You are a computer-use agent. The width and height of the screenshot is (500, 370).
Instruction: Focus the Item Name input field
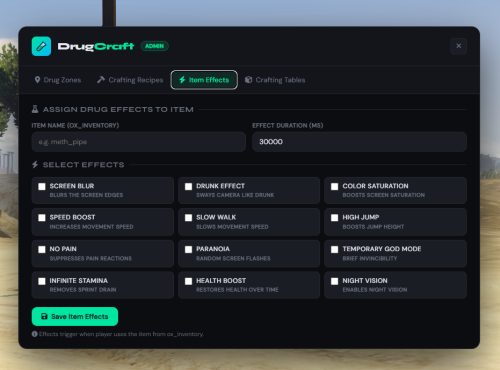(x=139, y=142)
